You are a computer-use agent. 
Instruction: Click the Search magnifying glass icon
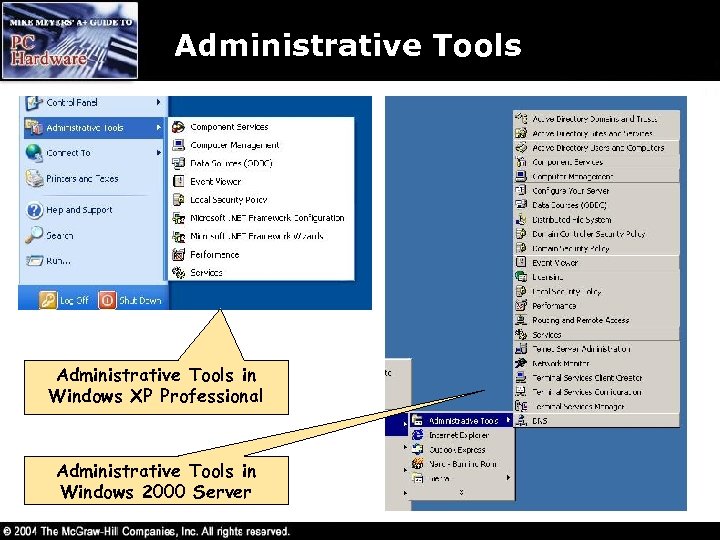point(34,235)
